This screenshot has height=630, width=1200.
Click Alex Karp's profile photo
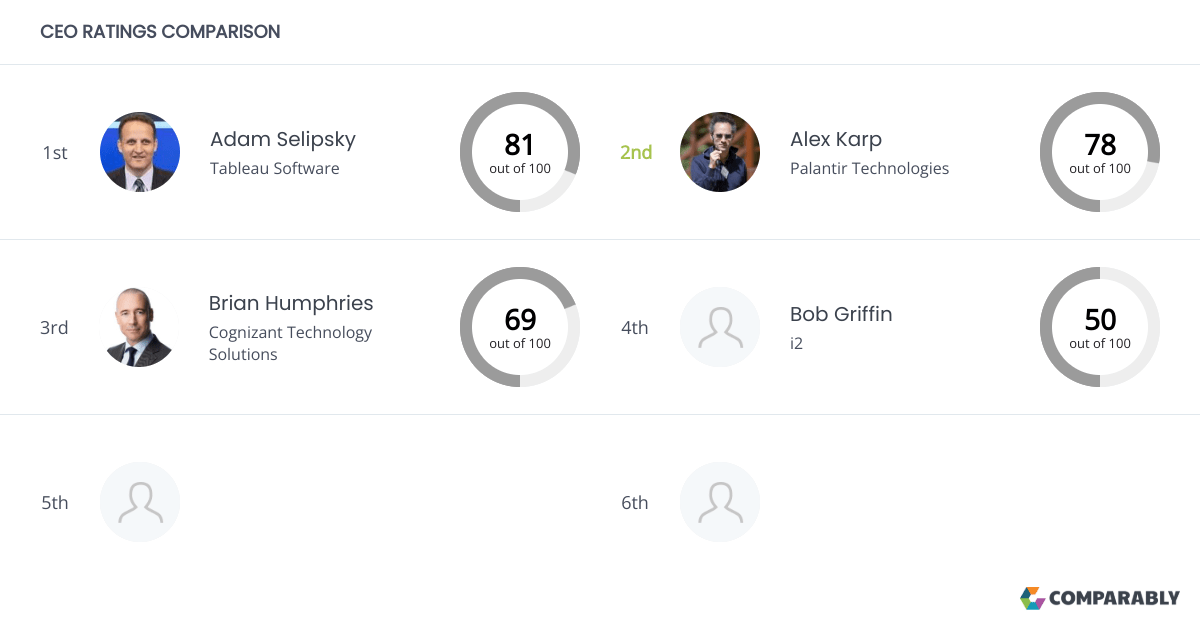click(720, 152)
